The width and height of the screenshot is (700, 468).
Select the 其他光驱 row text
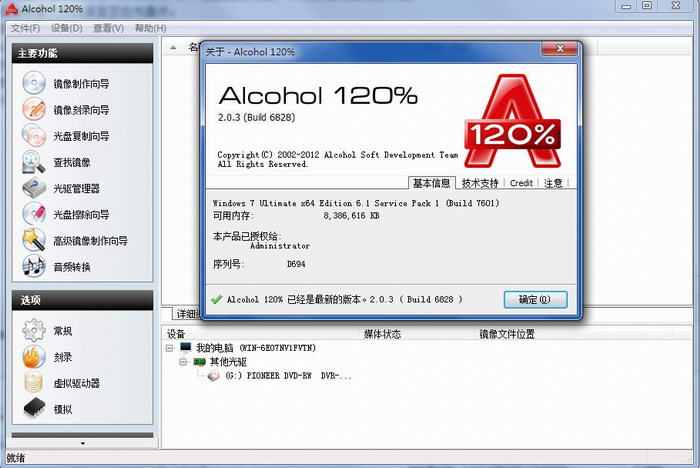click(x=228, y=362)
